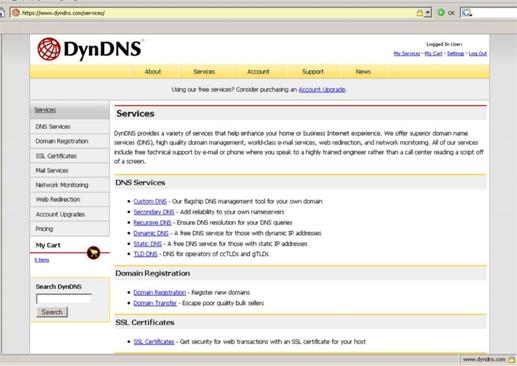Open the Support menu
The width and height of the screenshot is (517, 366).
313,72
